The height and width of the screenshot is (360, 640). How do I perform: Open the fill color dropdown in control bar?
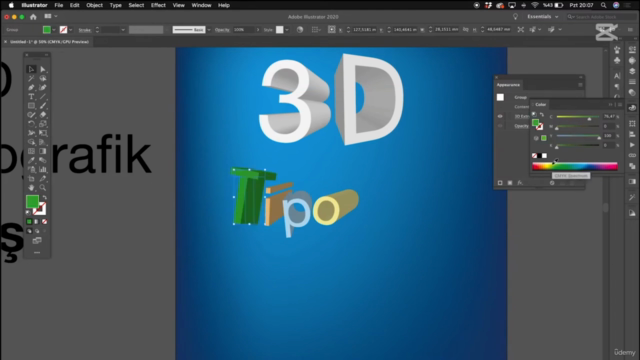pyautogui.click(x=54, y=30)
